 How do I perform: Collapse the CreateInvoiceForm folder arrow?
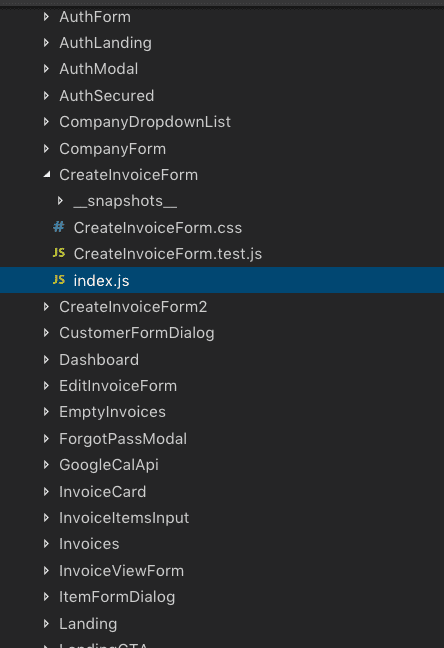[47, 175]
